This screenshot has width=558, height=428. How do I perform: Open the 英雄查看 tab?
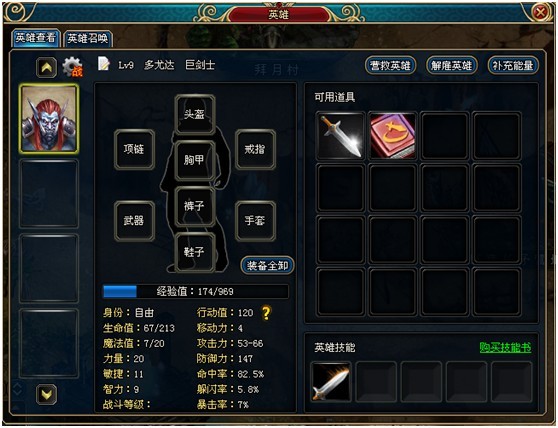point(36,38)
